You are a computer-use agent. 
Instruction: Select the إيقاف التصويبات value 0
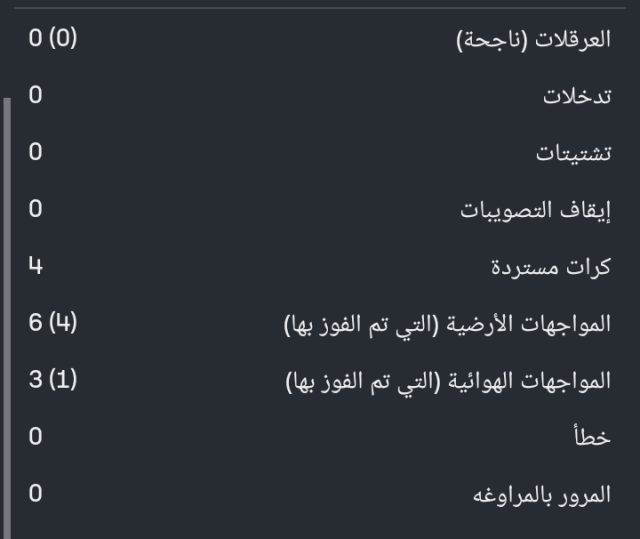point(35,209)
